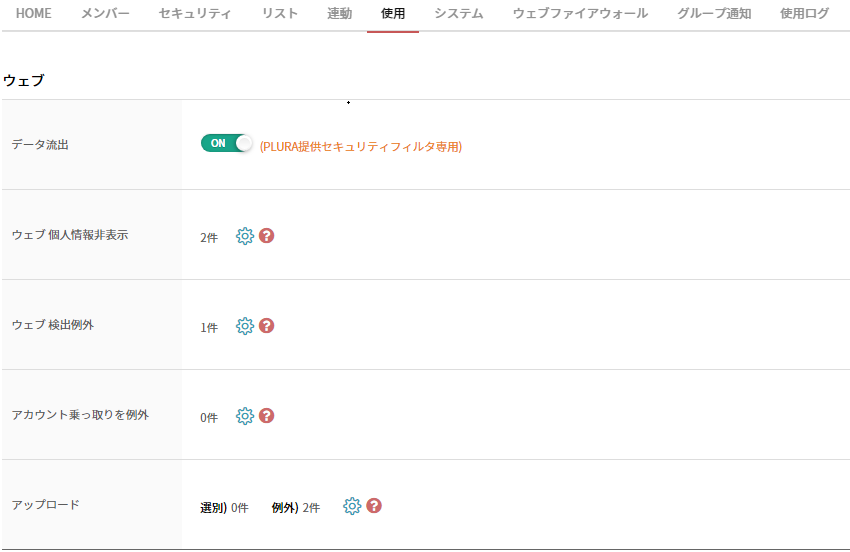Image resolution: width=850 pixels, height=552 pixels.
Task: Select the リスト tab
Action: pos(279,14)
